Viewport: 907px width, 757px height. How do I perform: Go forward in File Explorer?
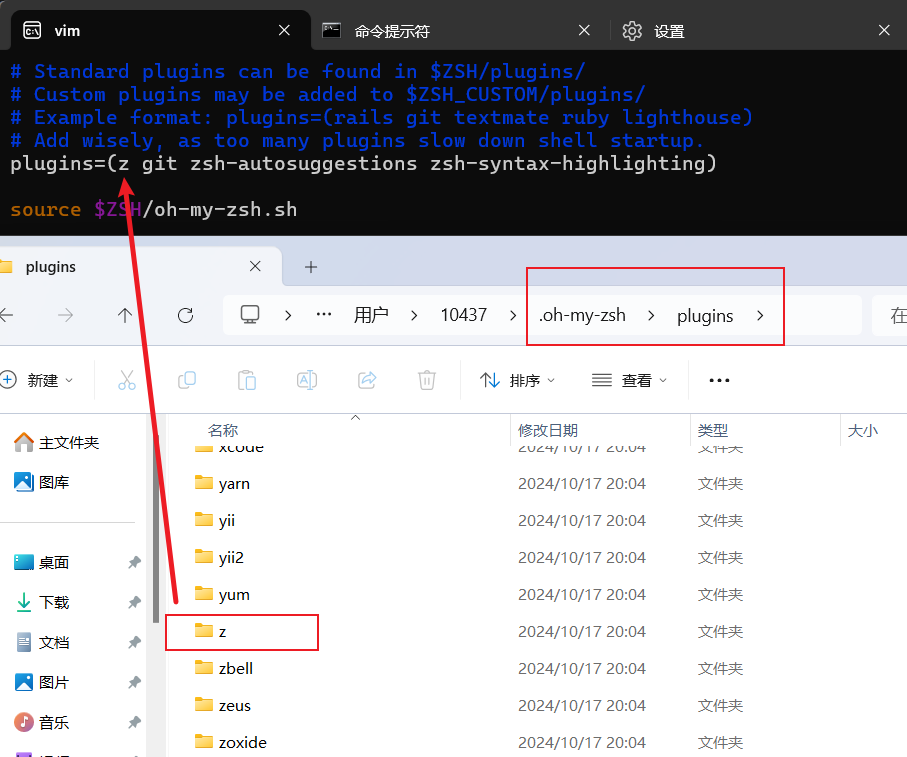65,315
